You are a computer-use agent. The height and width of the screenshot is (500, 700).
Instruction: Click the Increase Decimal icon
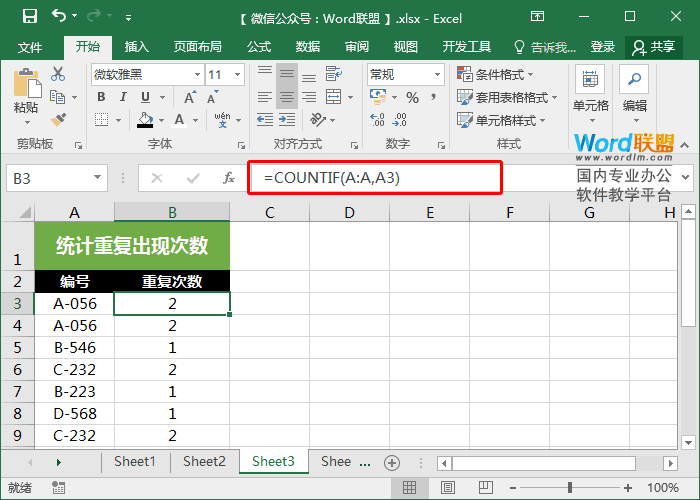[378, 120]
